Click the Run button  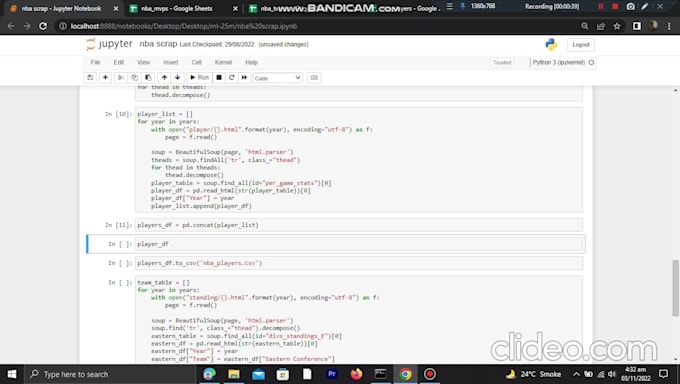(199, 78)
